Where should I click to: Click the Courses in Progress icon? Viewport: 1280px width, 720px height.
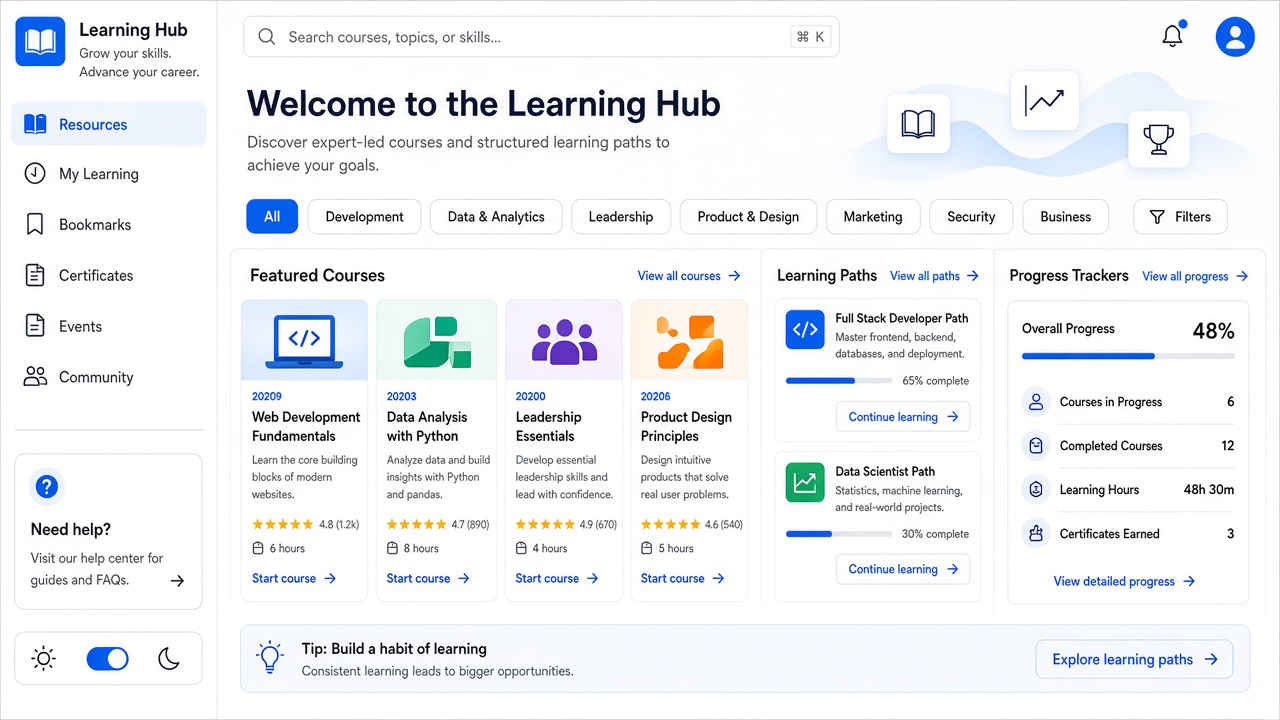pos(1036,401)
